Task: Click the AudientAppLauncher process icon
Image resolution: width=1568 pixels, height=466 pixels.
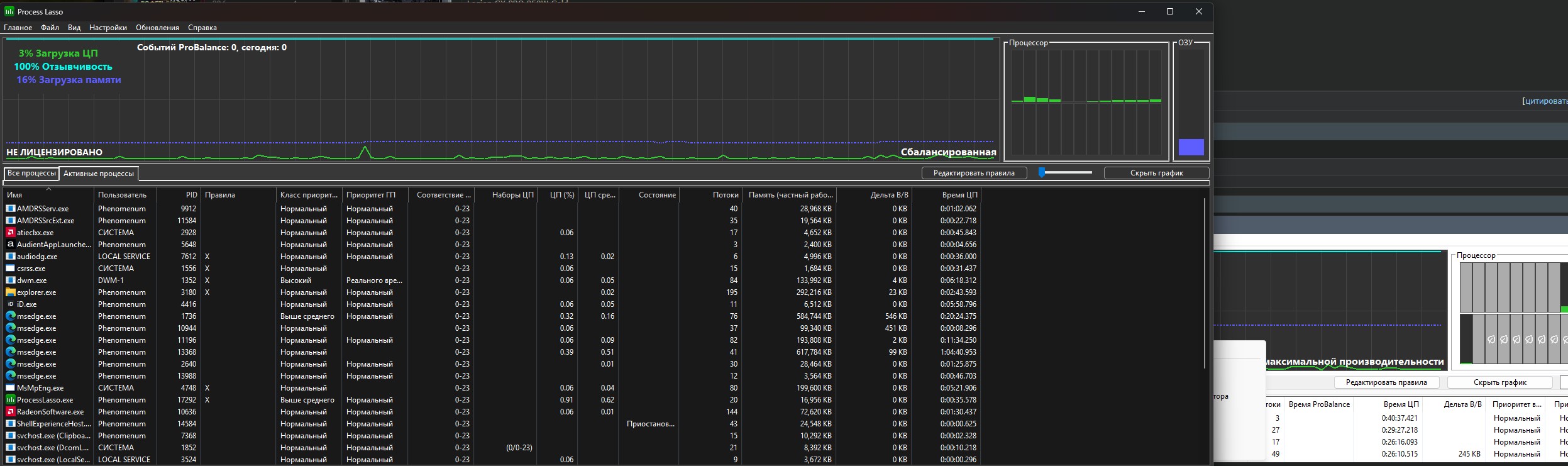Action: pos(10,245)
